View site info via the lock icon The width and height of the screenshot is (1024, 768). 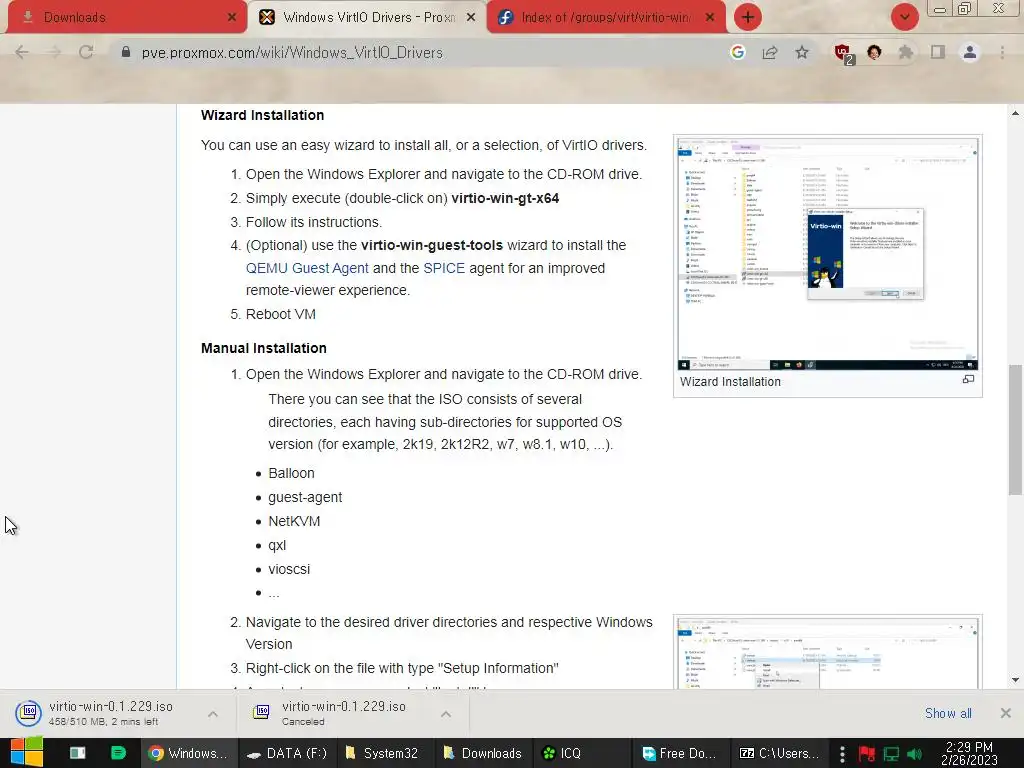tap(126, 52)
